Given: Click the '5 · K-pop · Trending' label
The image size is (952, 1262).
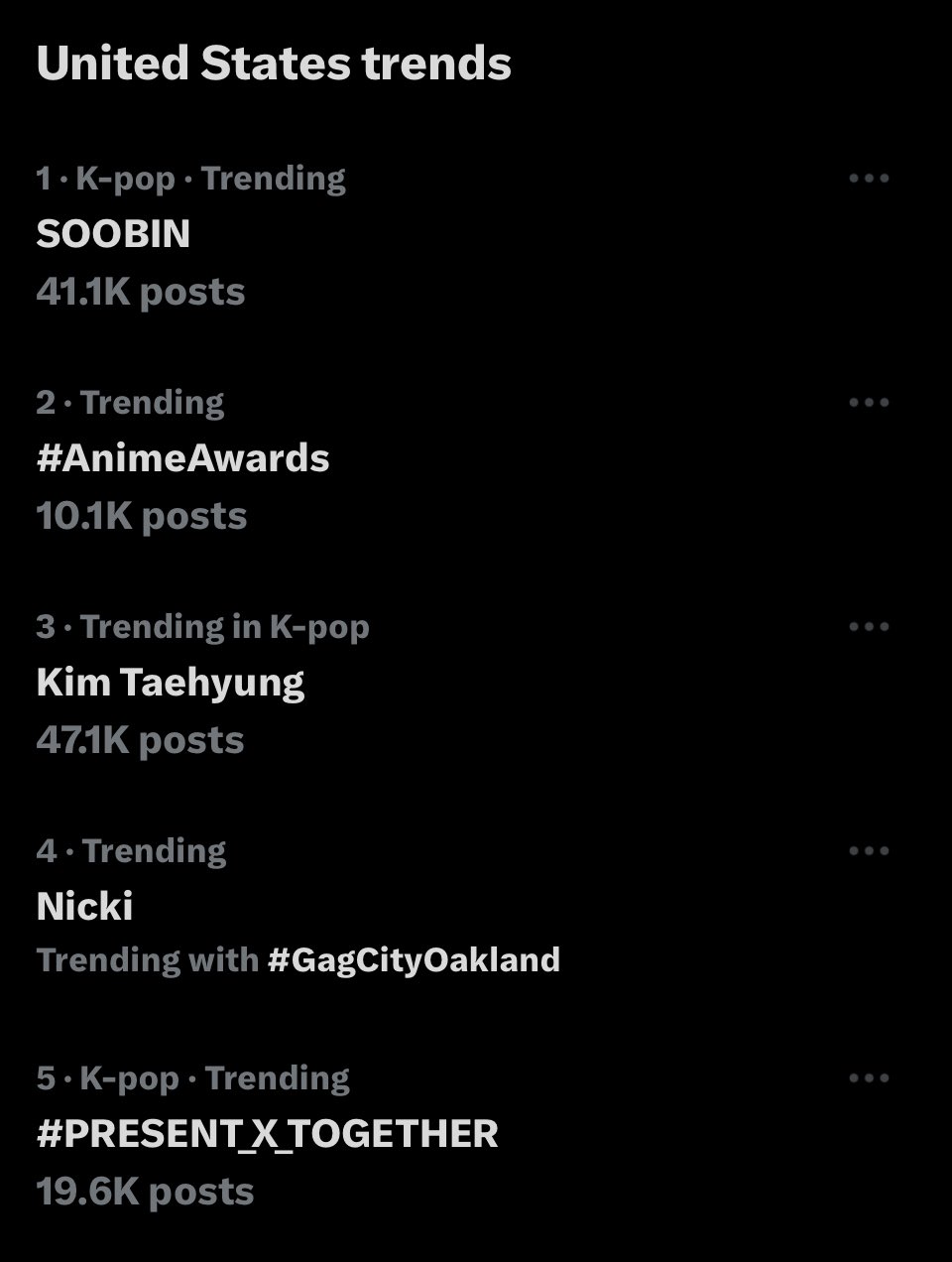Looking at the screenshot, I should coord(192,1078).
